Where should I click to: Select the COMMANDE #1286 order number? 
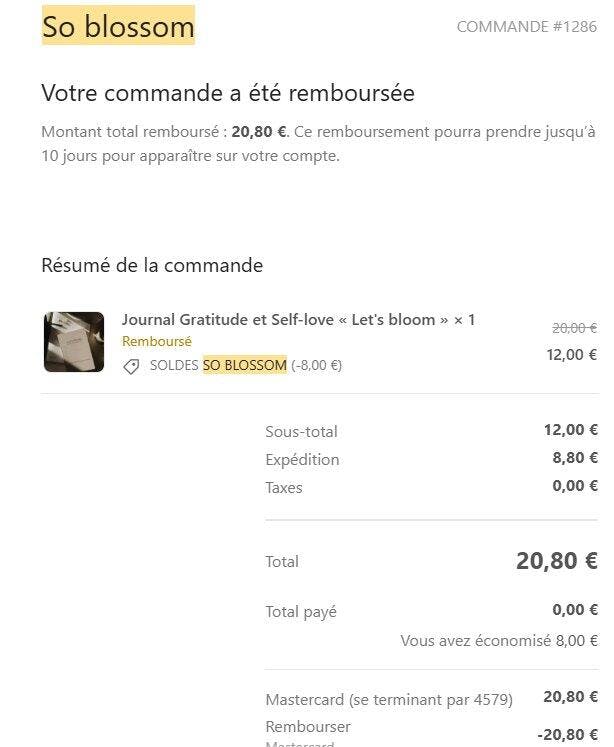pyautogui.click(x=526, y=27)
